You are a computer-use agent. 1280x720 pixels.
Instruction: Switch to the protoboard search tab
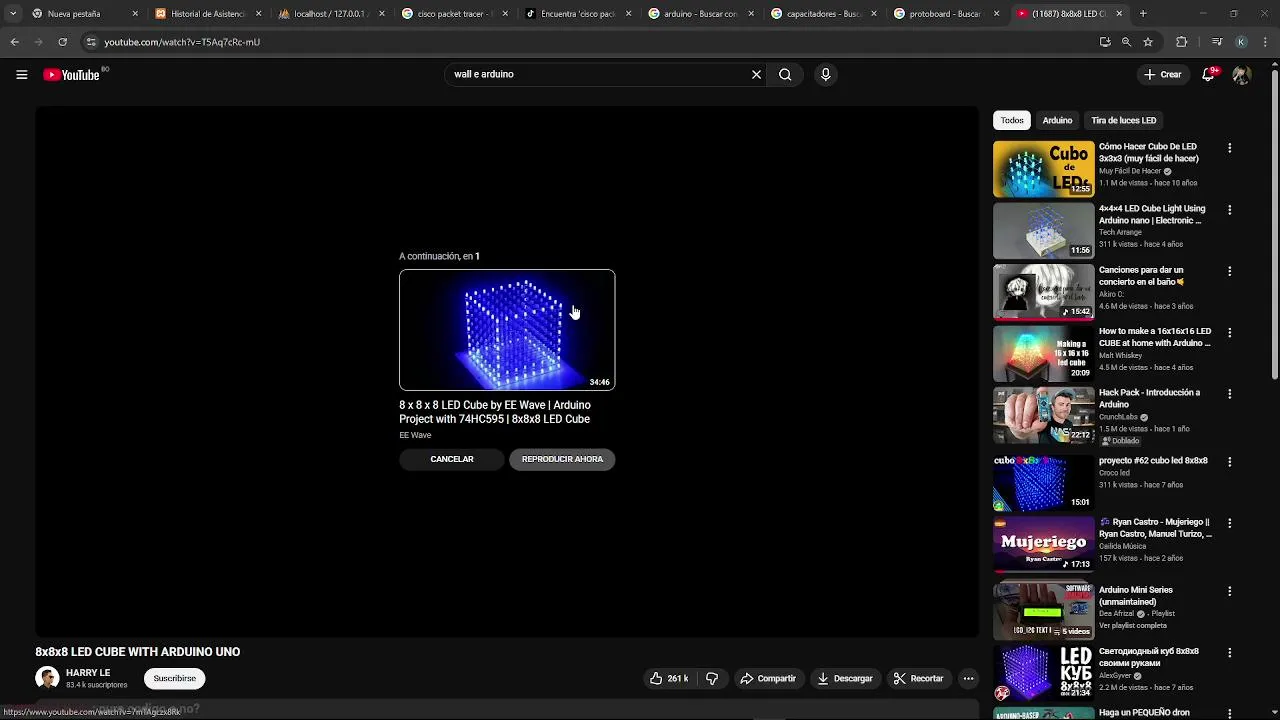[946, 14]
